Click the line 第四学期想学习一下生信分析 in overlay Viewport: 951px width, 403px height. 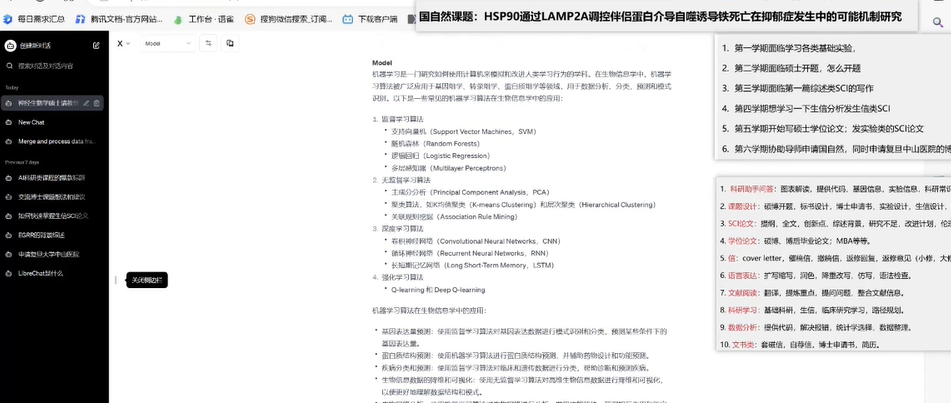pyautogui.click(x=812, y=109)
